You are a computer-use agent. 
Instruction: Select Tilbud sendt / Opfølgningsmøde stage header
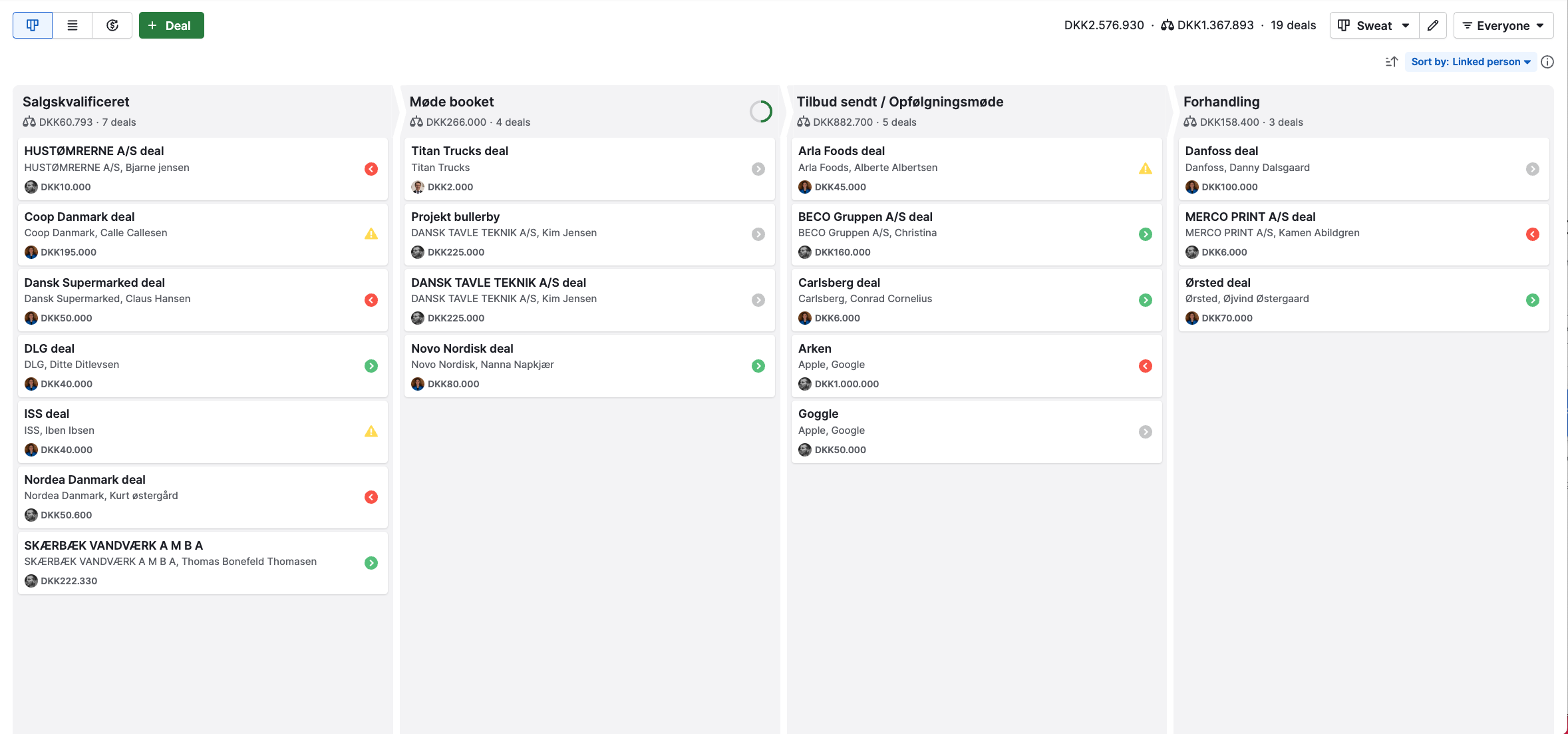coord(899,102)
